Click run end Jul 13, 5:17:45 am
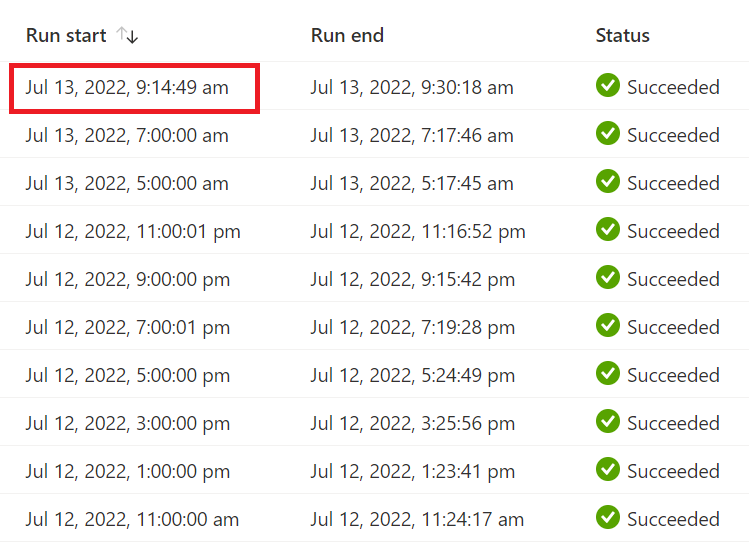 tap(412, 183)
